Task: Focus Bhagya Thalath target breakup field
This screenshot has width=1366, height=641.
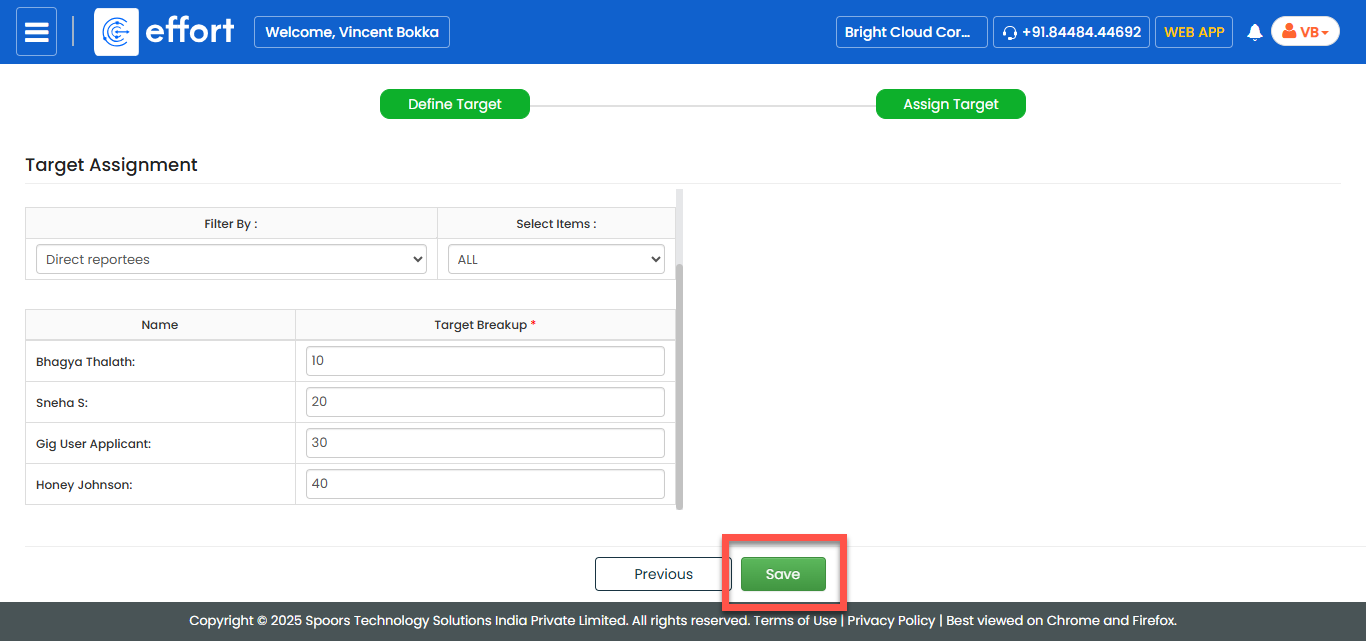Action: [x=485, y=361]
